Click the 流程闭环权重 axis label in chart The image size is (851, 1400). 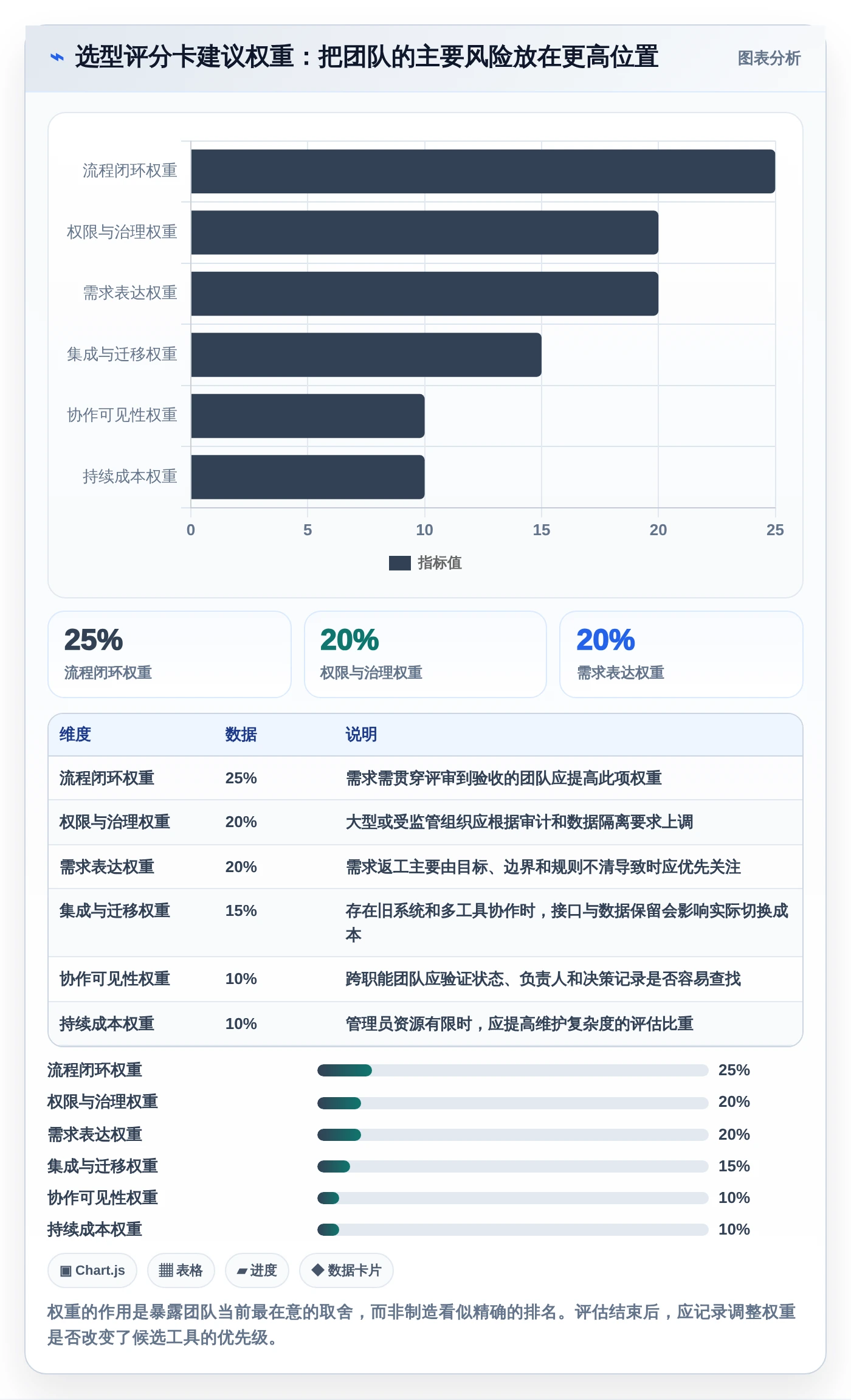[129, 171]
